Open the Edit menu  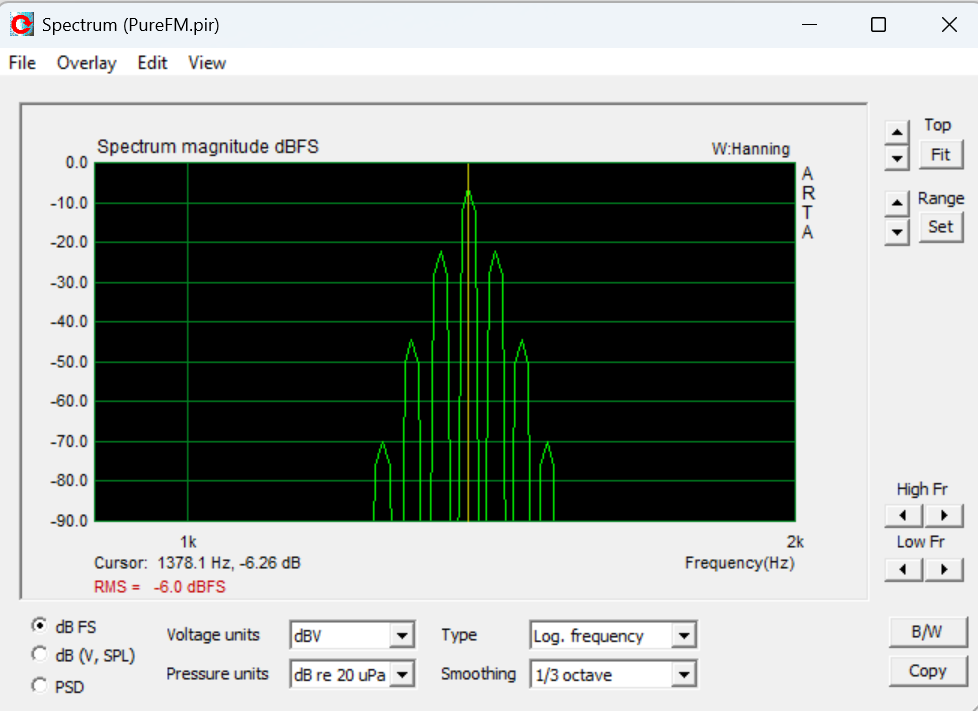tap(153, 63)
